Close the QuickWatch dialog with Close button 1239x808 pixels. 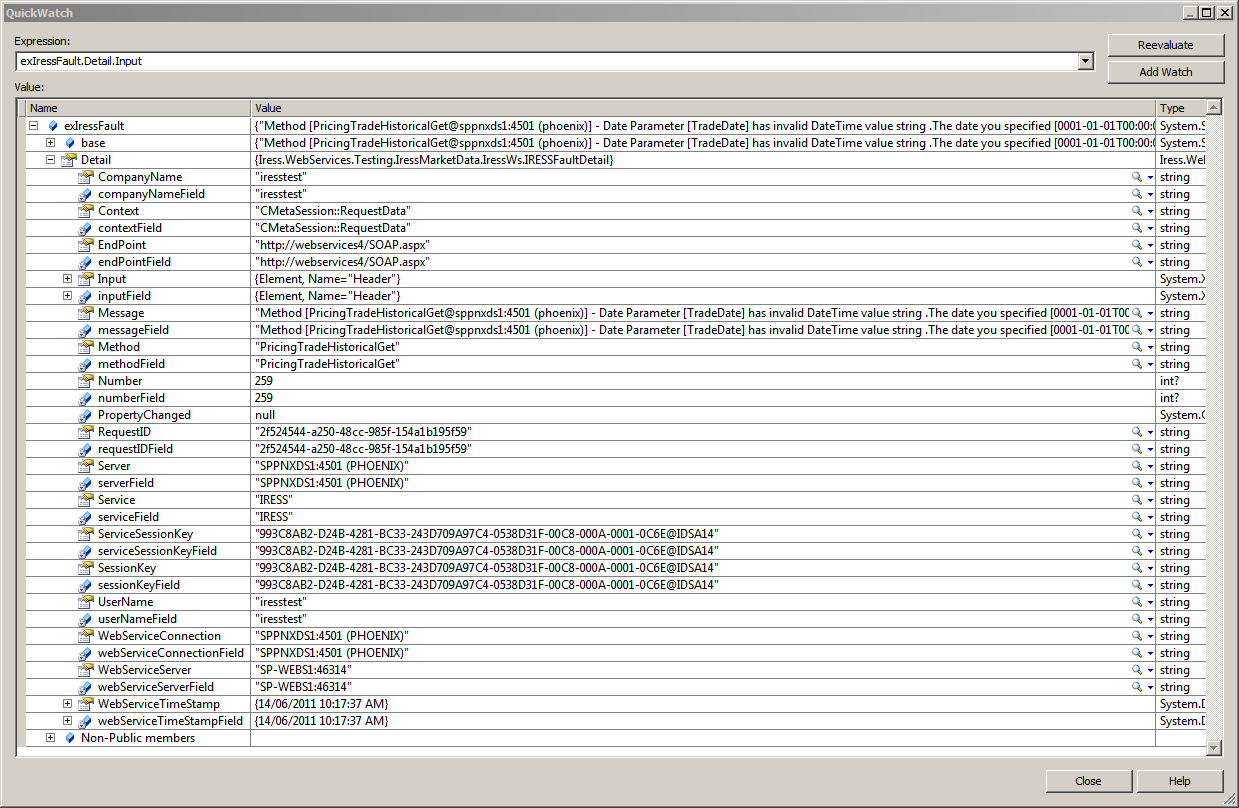(1089, 781)
